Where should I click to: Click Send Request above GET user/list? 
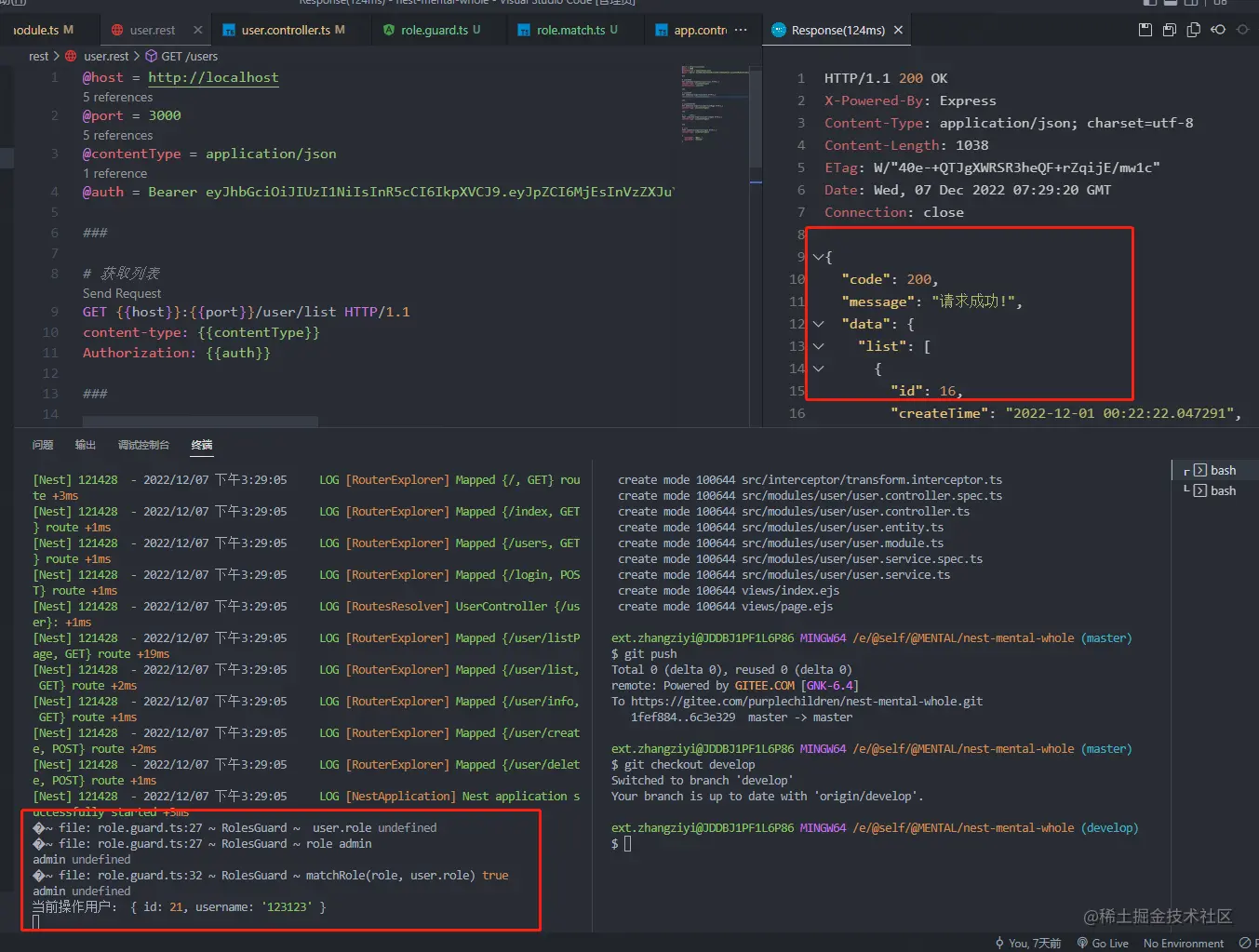pos(122,293)
